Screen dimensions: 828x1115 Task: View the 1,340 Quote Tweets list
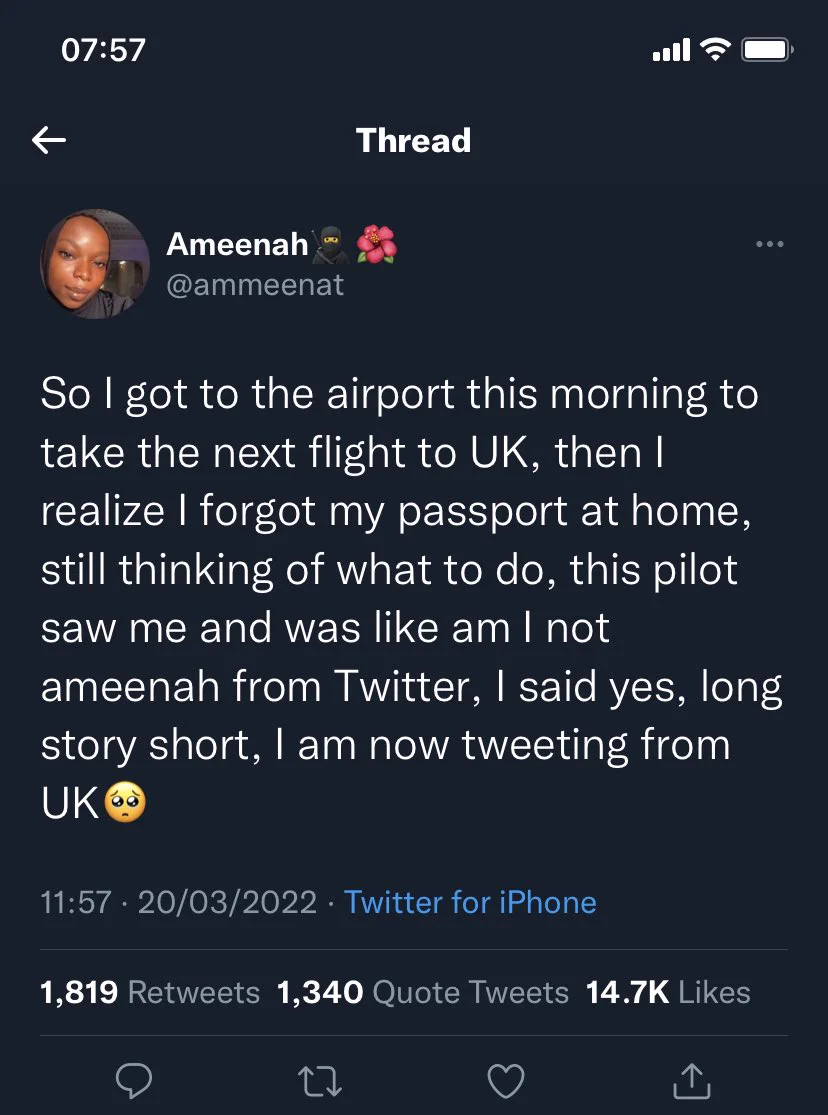(423, 992)
